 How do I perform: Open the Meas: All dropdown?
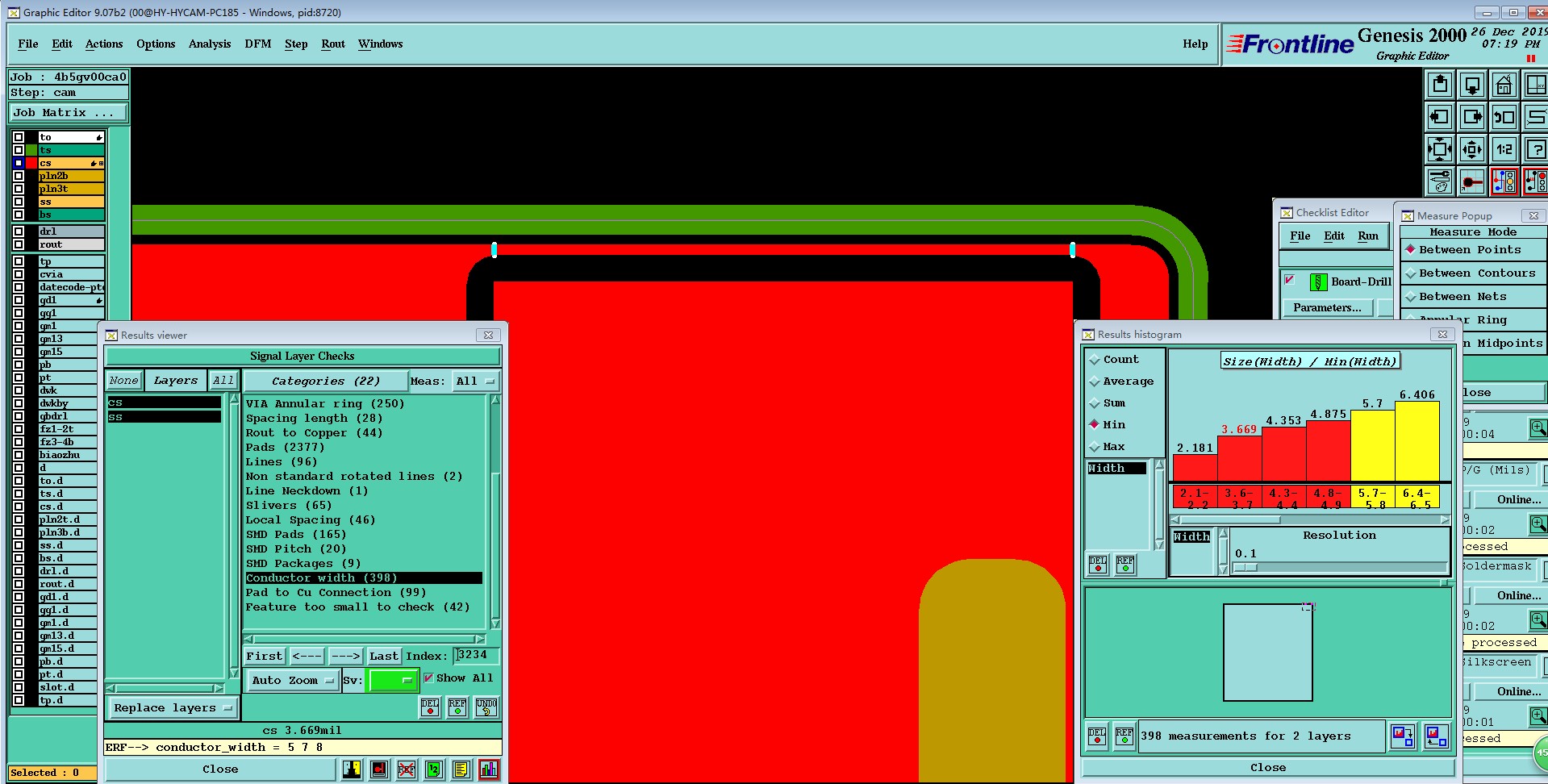[x=474, y=382]
